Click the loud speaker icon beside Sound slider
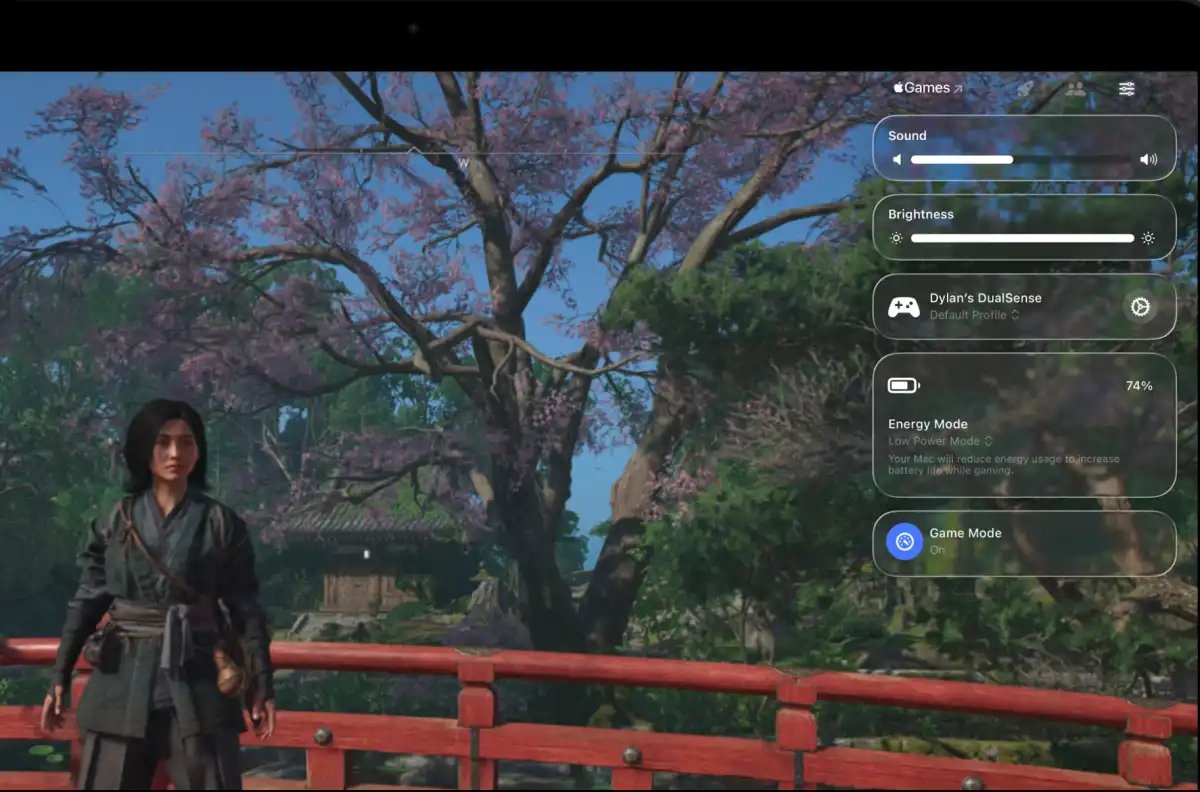Viewport: 1200px width, 792px height. click(x=1149, y=159)
